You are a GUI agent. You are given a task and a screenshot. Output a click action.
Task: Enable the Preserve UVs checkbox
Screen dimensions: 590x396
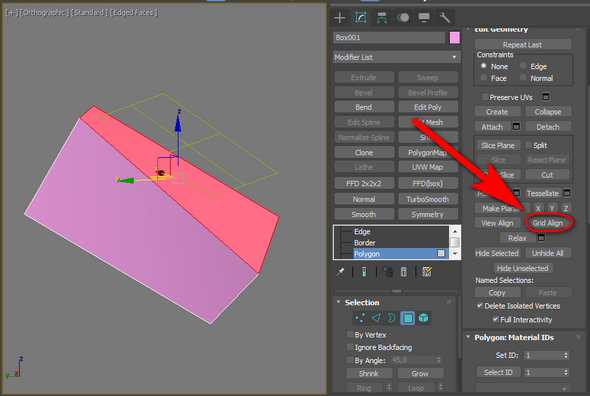pos(485,97)
